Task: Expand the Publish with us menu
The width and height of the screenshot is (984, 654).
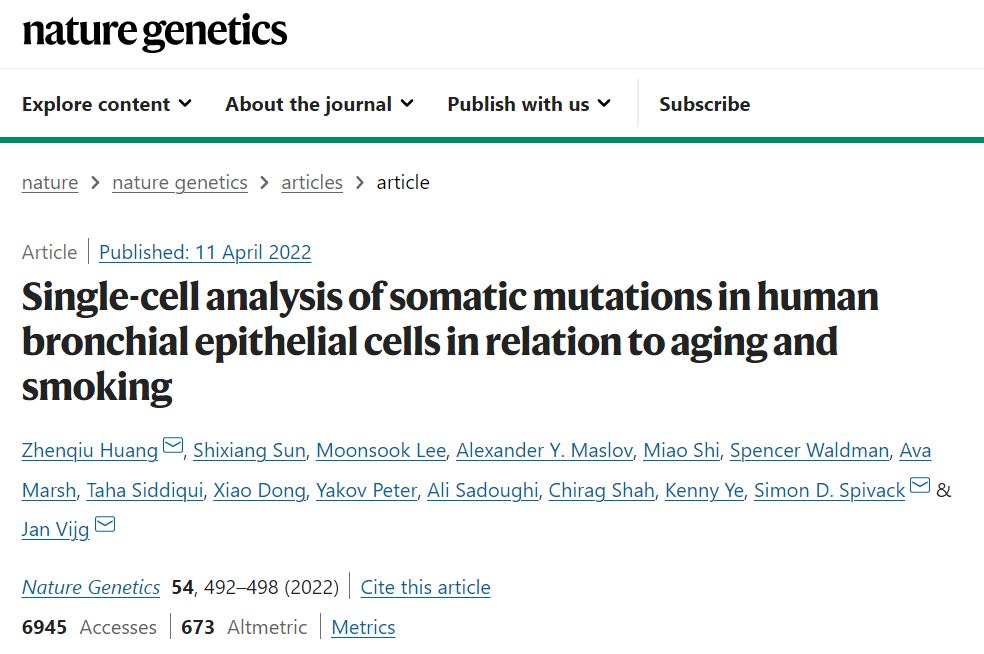Action: [529, 104]
